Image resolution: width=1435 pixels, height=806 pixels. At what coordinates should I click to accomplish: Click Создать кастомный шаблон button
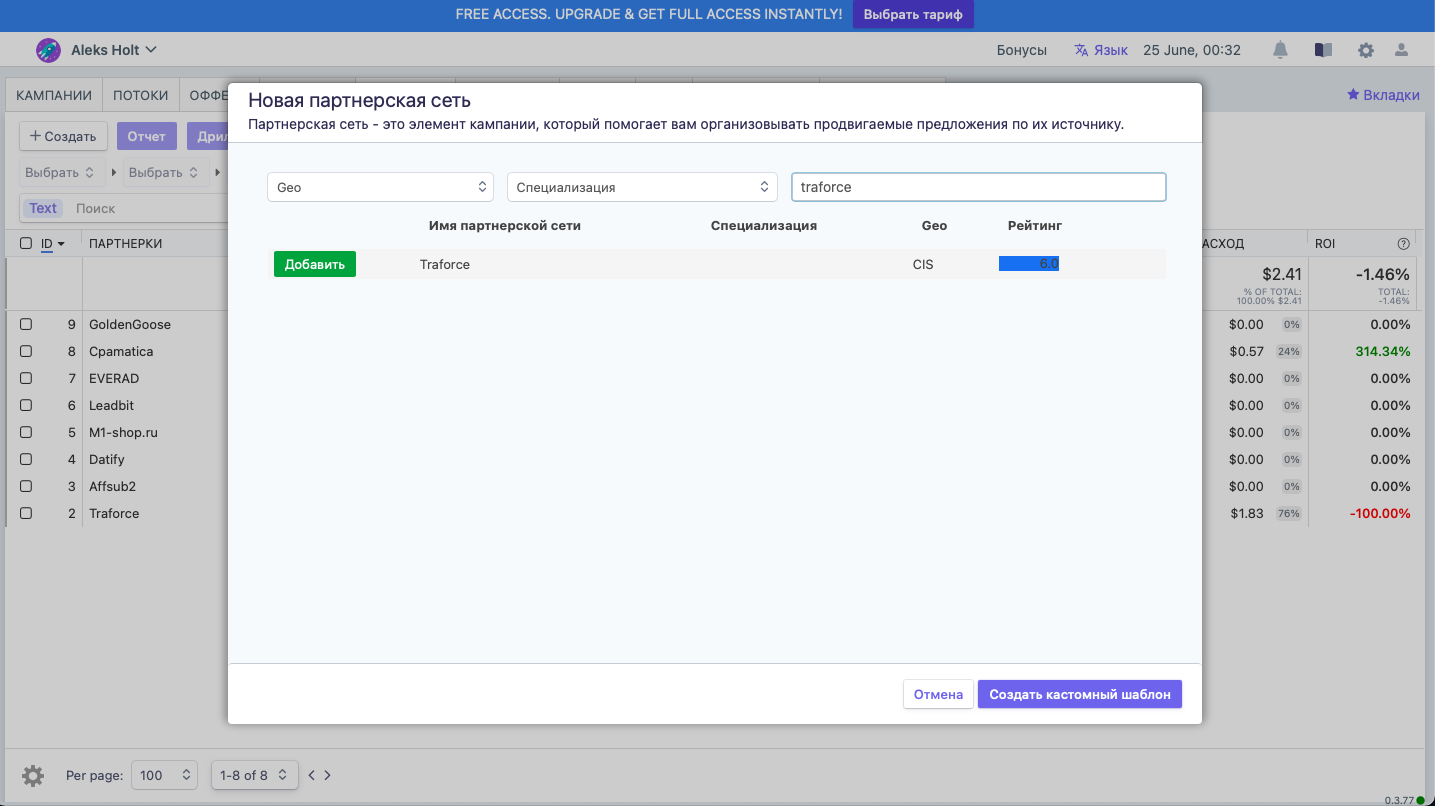[1080, 694]
